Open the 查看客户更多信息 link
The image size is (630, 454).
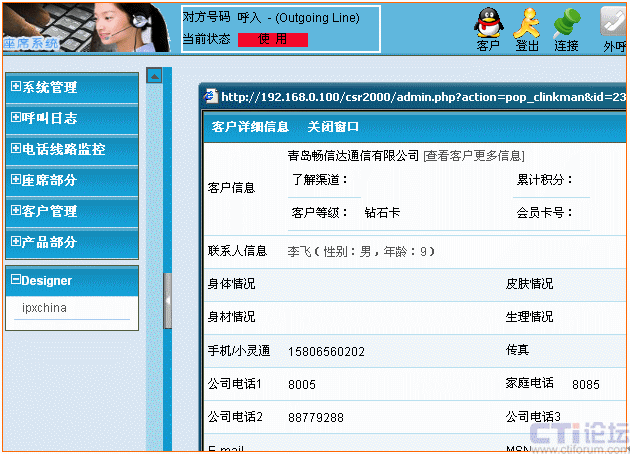[473, 156]
